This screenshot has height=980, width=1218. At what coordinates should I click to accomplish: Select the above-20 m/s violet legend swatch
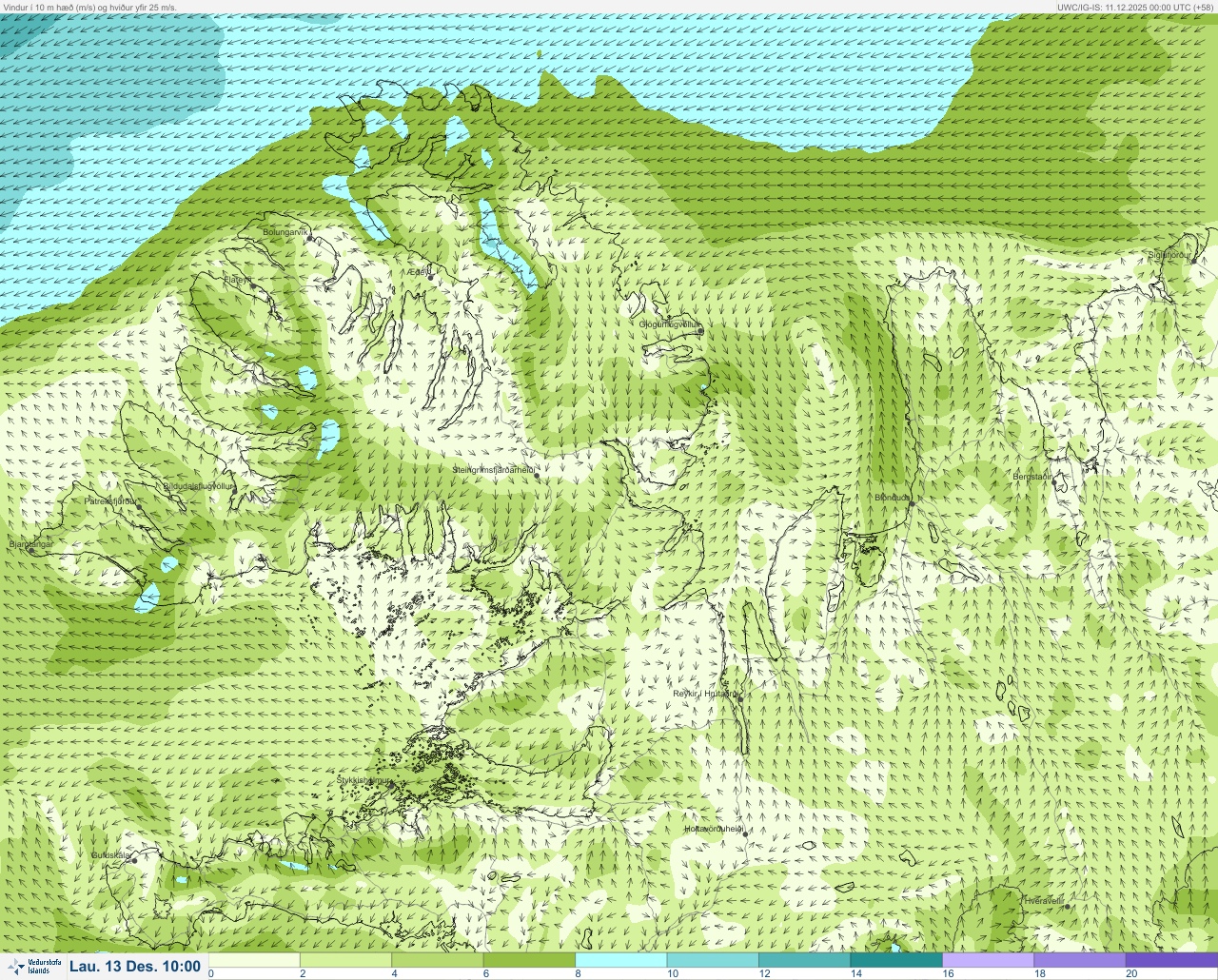coord(1171,960)
